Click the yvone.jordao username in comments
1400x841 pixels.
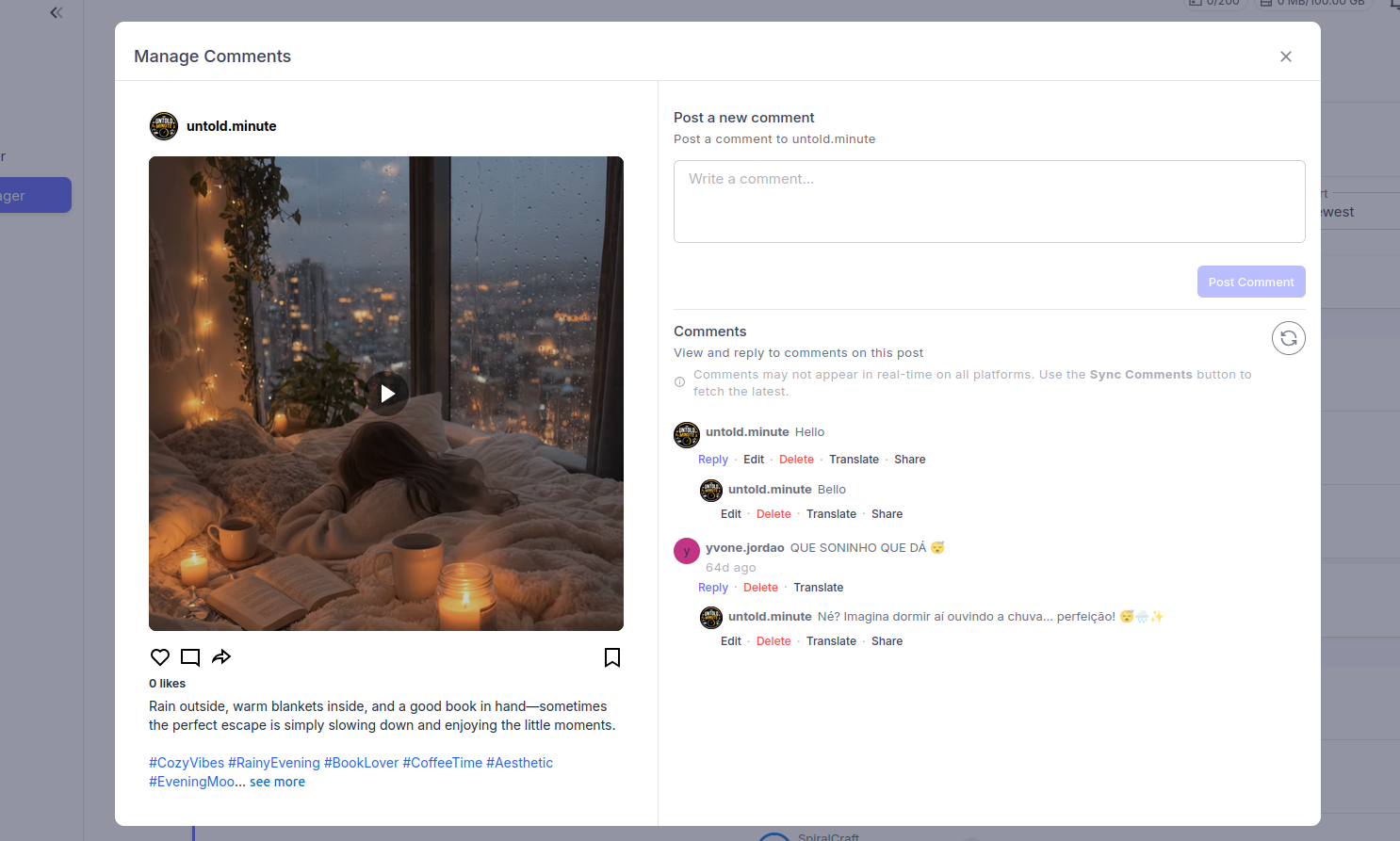click(745, 548)
